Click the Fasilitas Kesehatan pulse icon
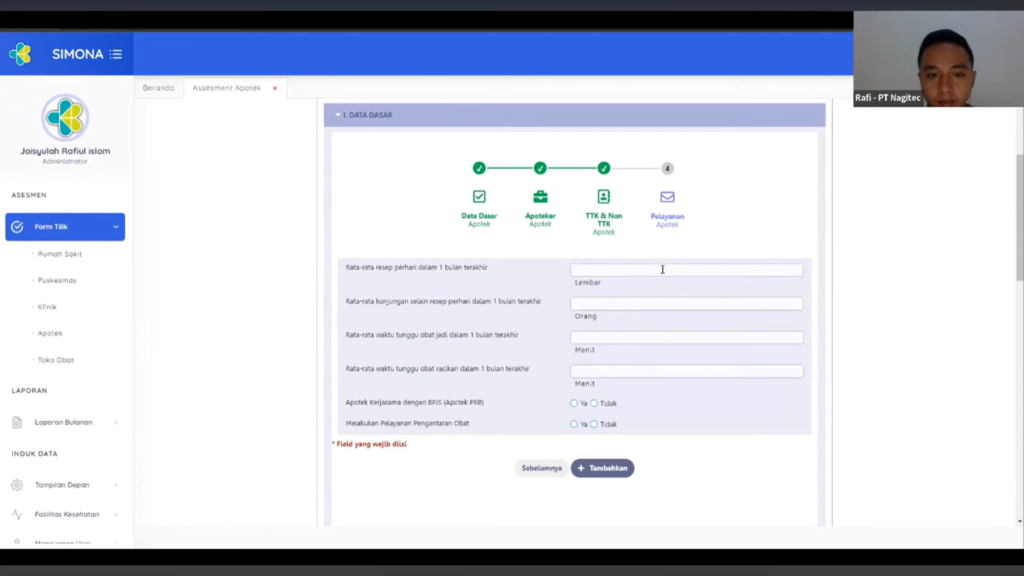The width and height of the screenshot is (1024, 576). tap(17, 514)
